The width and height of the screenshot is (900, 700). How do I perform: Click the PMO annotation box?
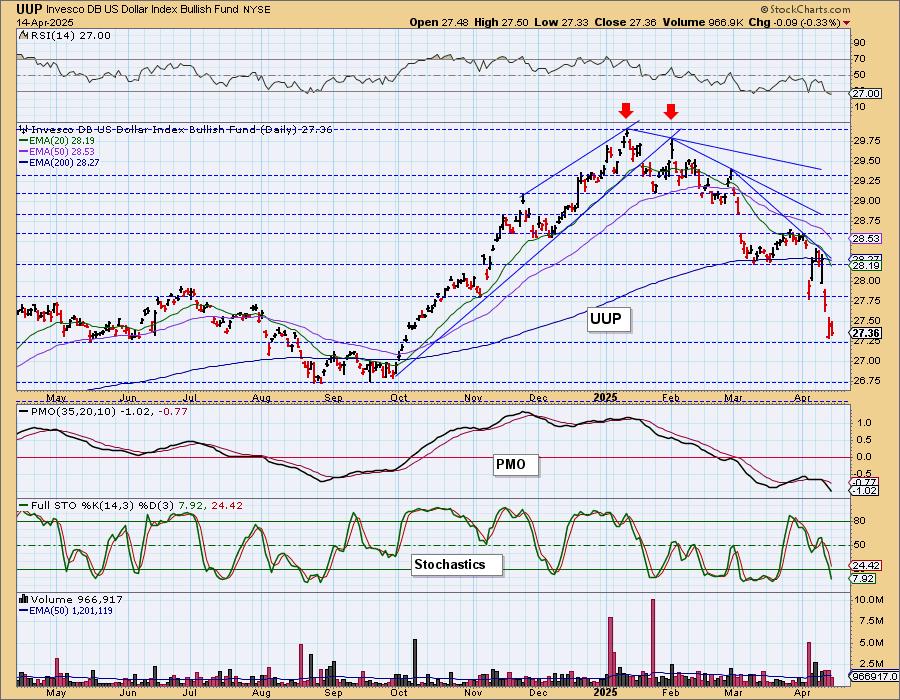coord(515,464)
